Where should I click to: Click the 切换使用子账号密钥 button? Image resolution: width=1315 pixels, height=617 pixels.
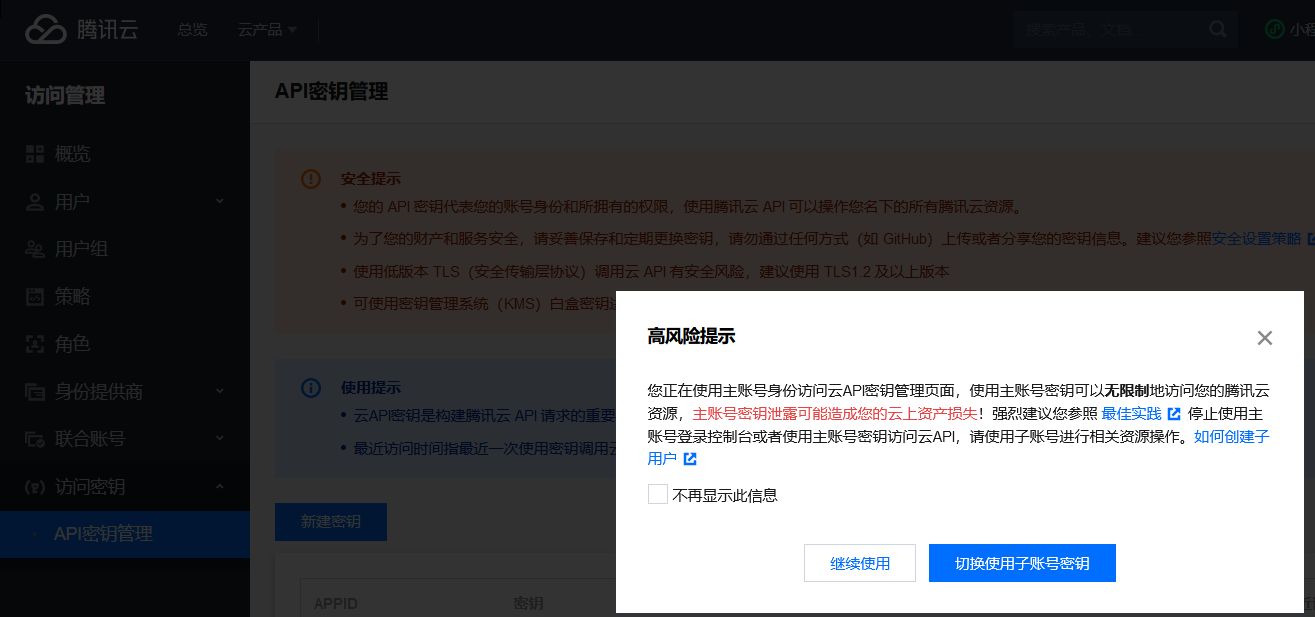(x=1022, y=563)
